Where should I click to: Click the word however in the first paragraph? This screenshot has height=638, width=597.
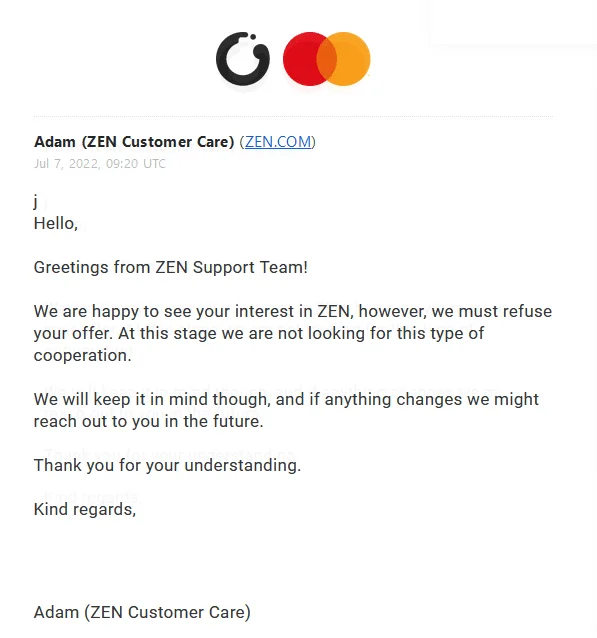(393, 311)
